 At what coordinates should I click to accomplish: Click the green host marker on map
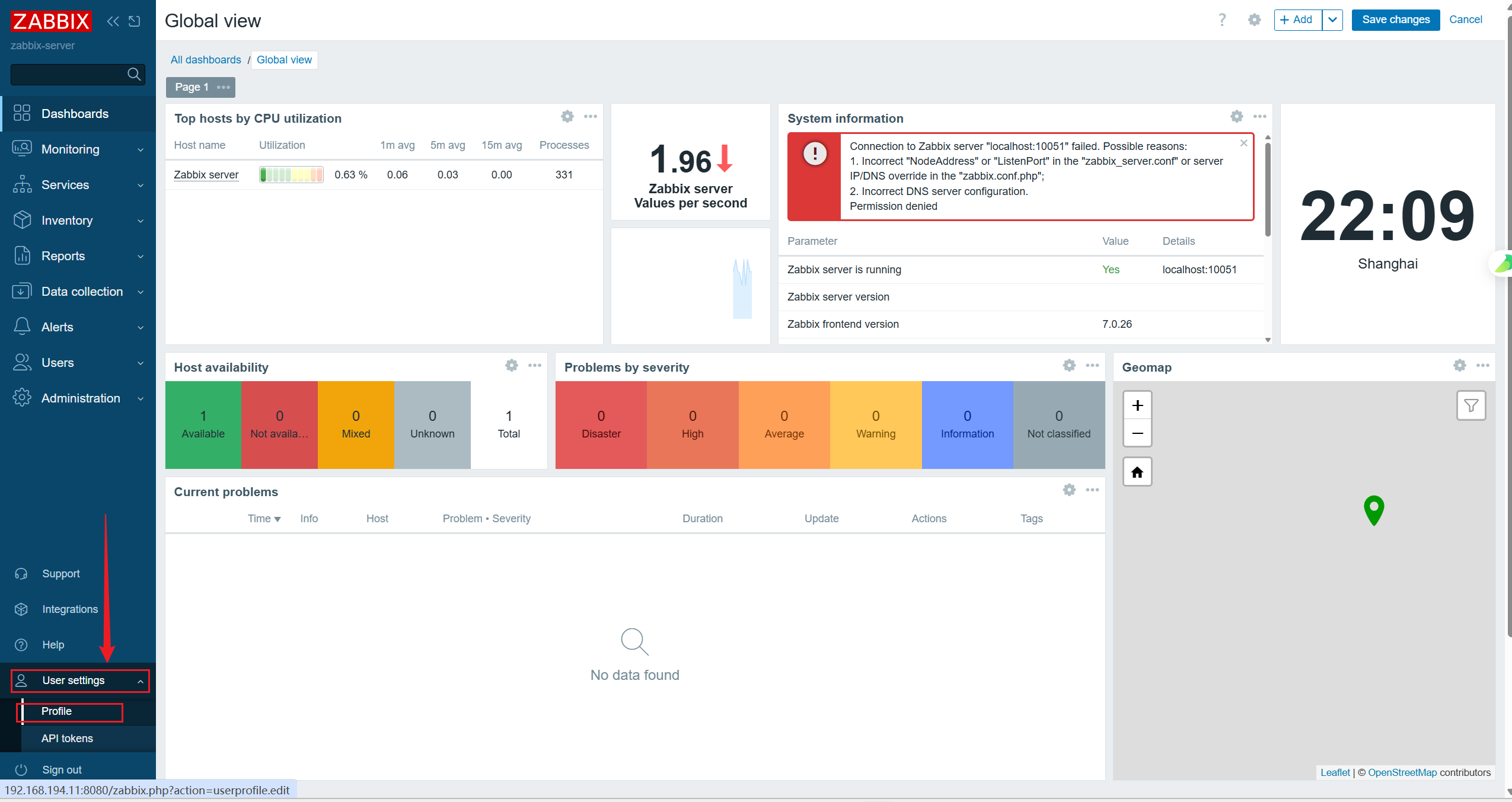(1374, 510)
